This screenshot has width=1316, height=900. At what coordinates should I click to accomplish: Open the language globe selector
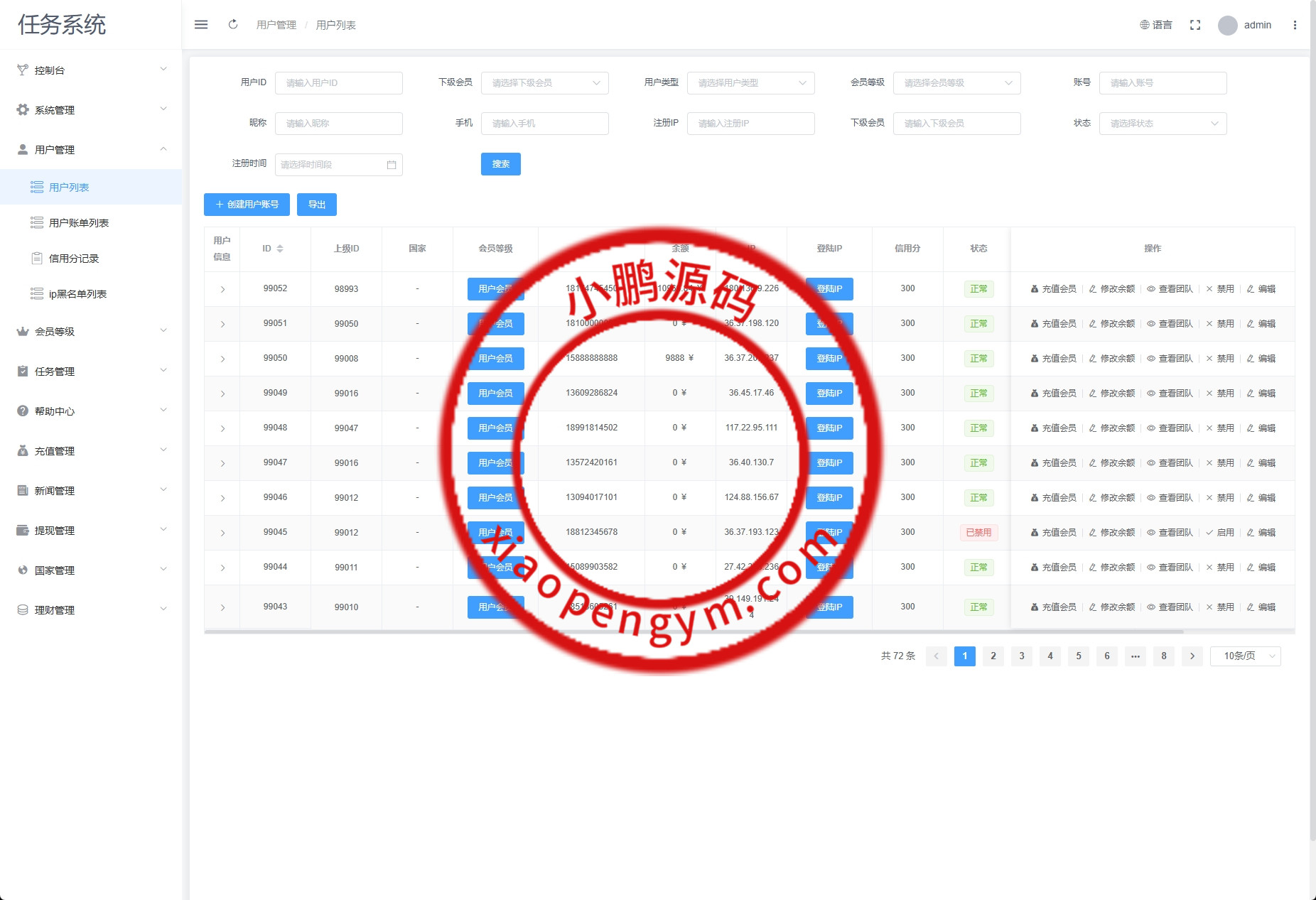pos(1156,25)
